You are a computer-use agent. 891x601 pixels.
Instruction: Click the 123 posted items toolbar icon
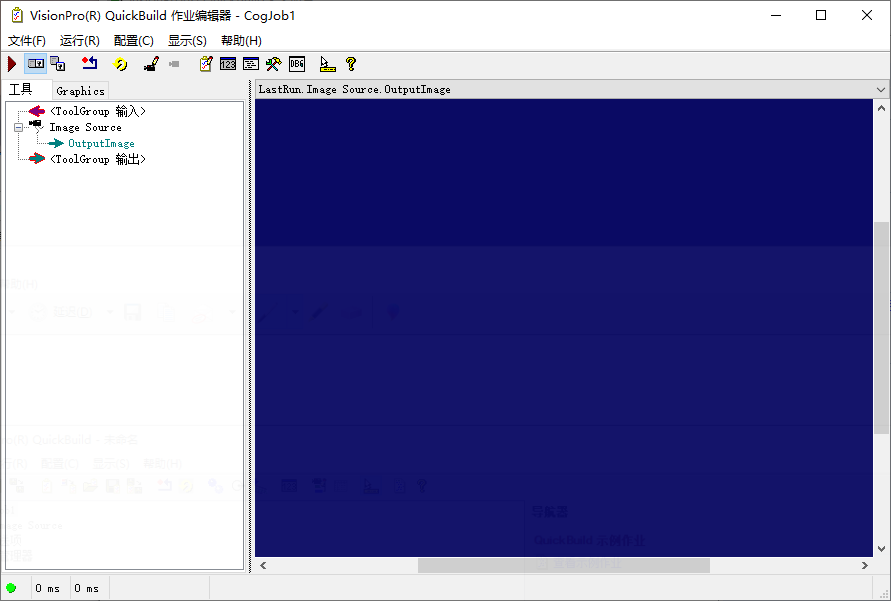pyautogui.click(x=228, y=63)
